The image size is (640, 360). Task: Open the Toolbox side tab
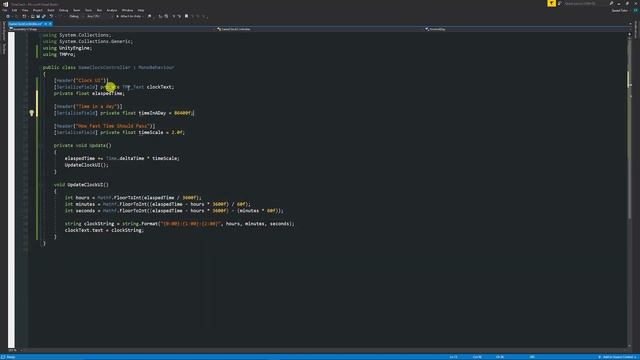click(x=4, y=49)
